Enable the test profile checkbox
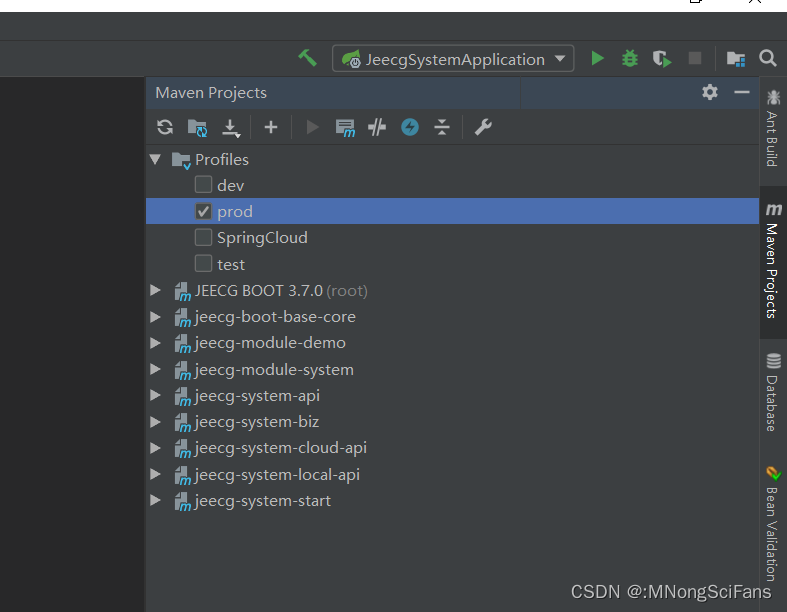The image size is (787, 612). 203,264
